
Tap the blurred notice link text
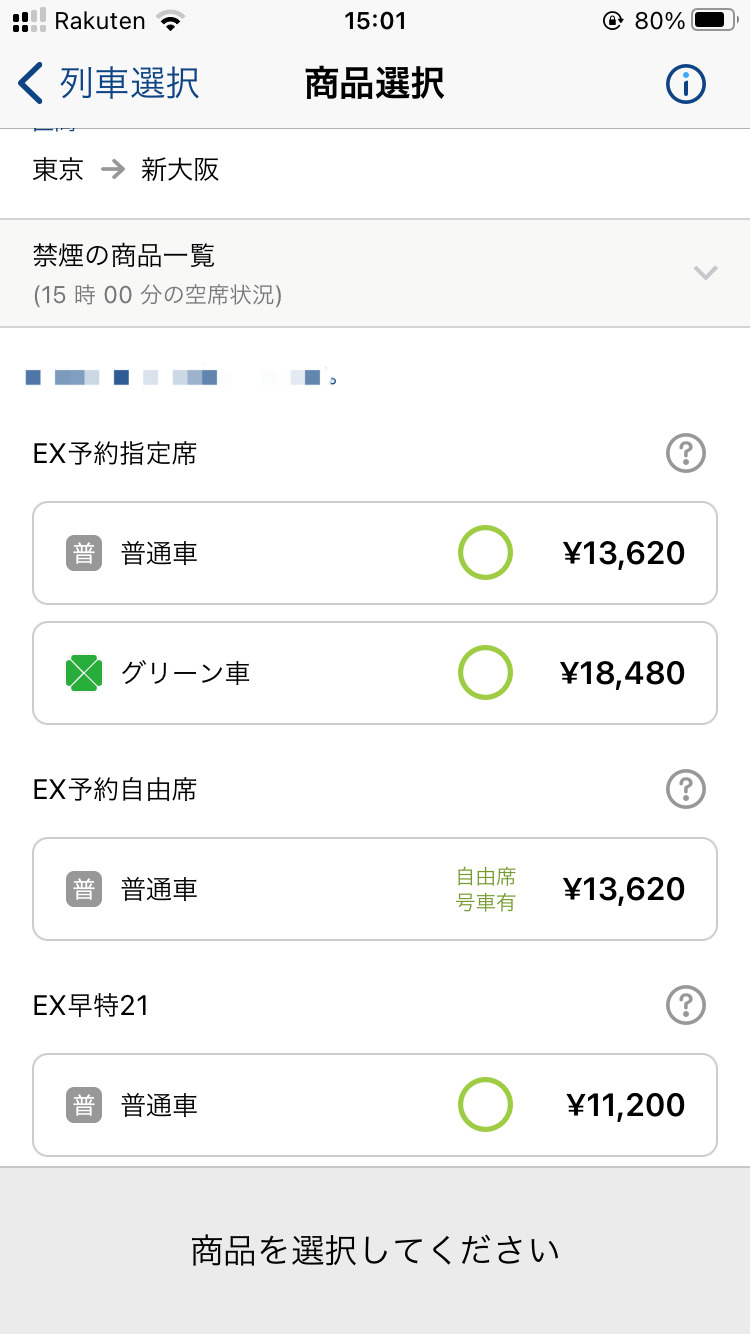pyautogui.click(x=180, y=378)
